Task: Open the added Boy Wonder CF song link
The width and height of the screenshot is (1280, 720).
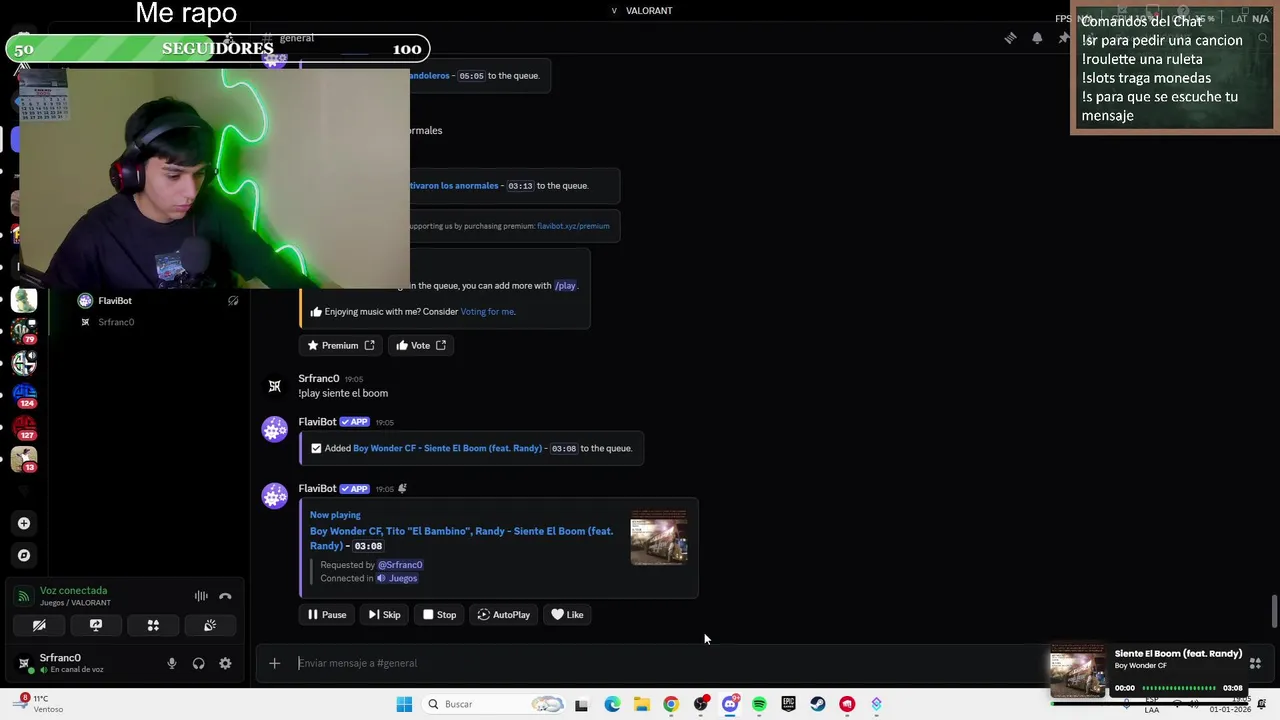Action: (447, 448)
